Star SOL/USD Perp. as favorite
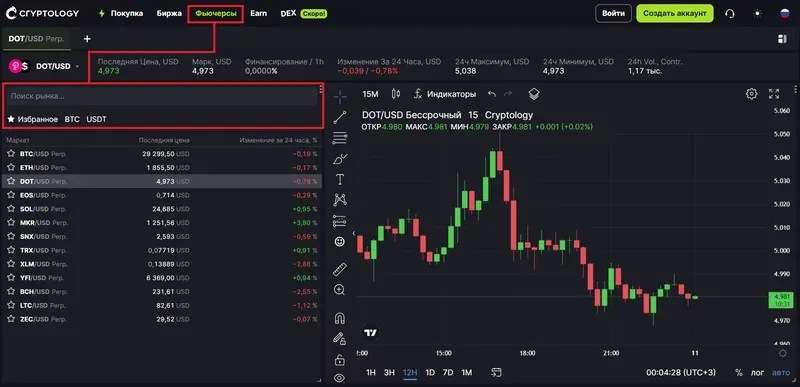This screenshot has width=800, height=387. click(11, 209)
